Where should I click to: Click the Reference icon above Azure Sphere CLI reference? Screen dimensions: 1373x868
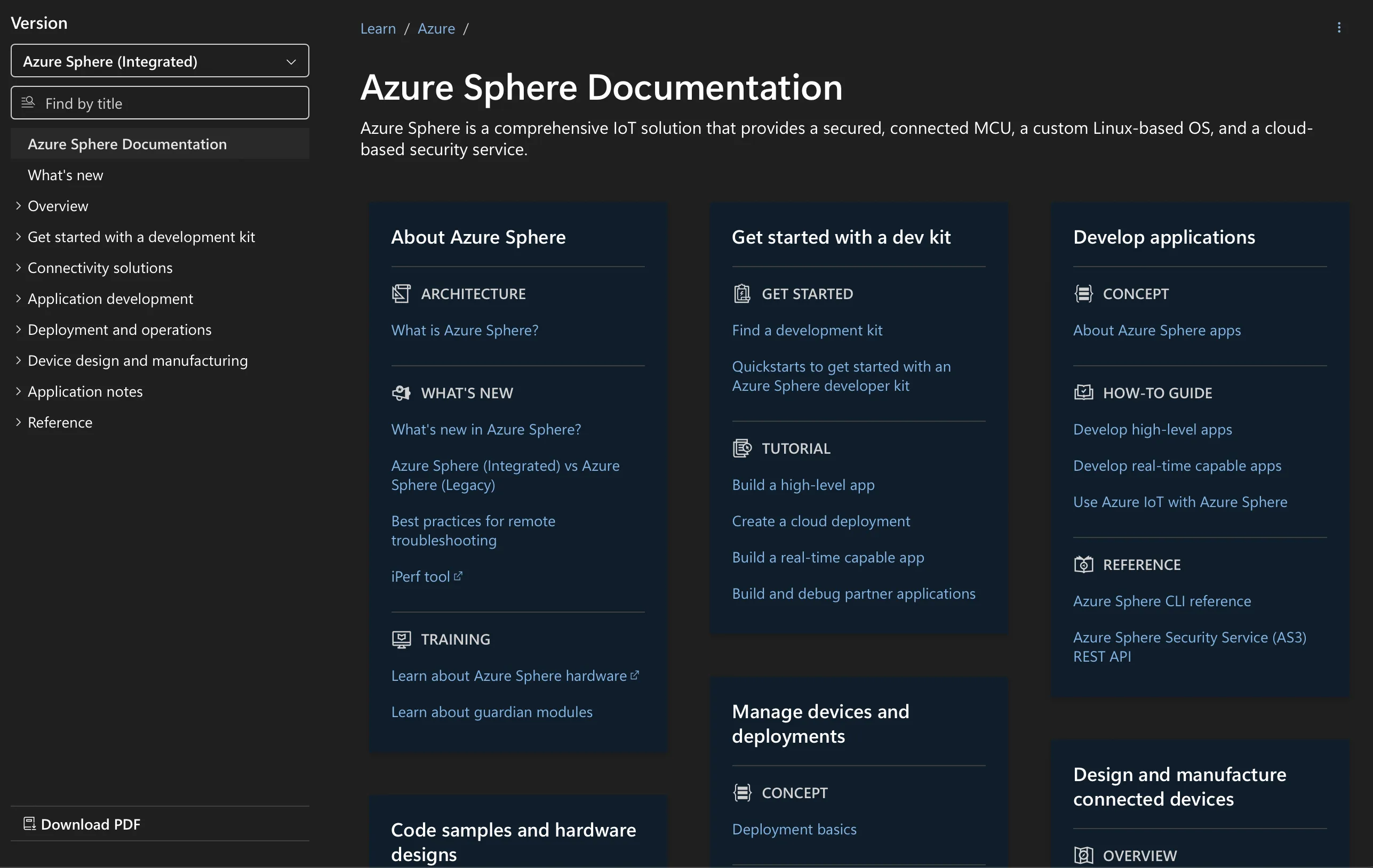tap(1083, 564)
